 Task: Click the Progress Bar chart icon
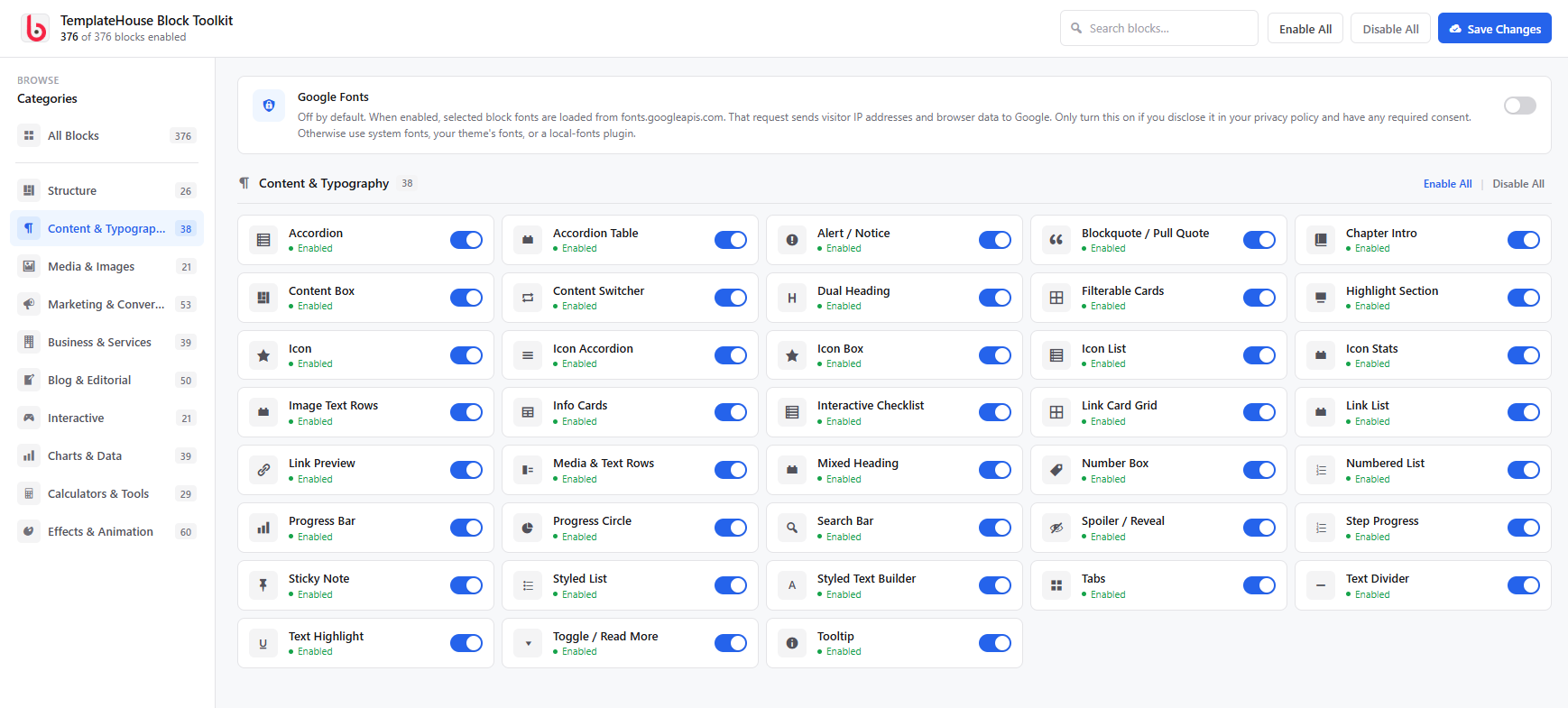point(263,528)
